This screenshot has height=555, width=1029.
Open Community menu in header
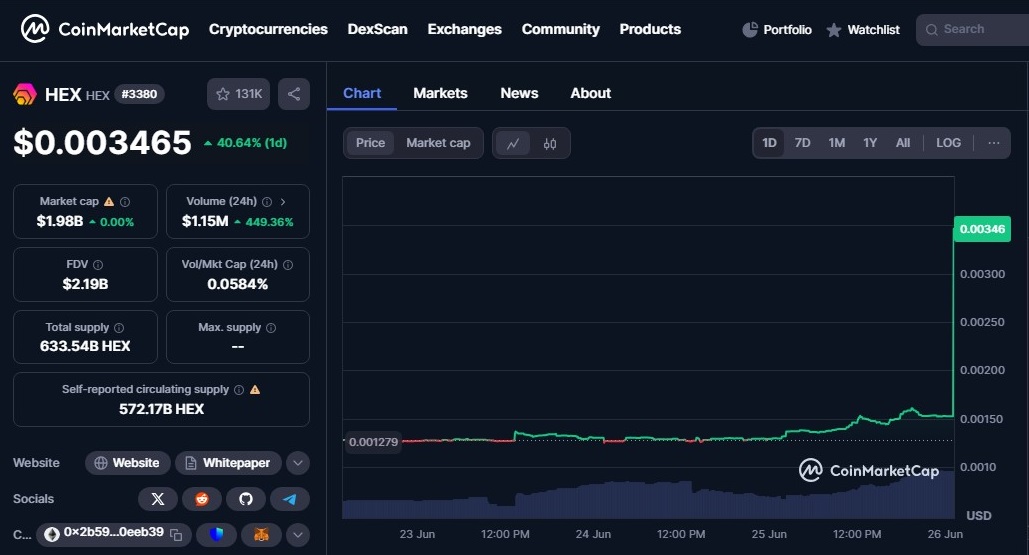(560, 30)
